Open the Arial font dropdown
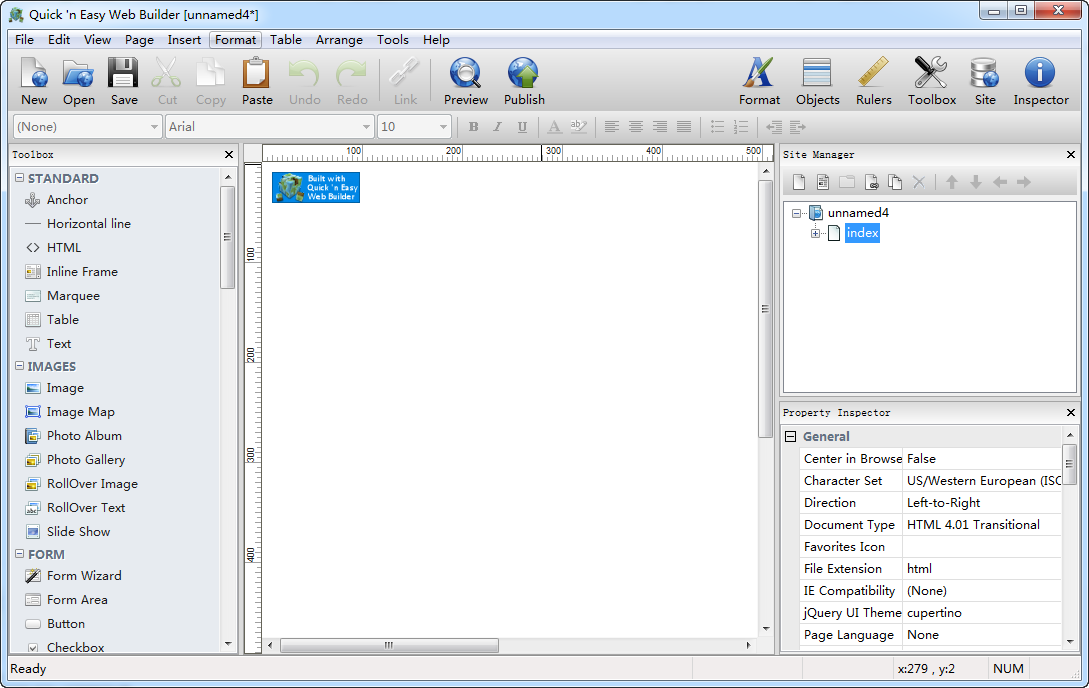Screen dimensions: 1089x688 366,127
